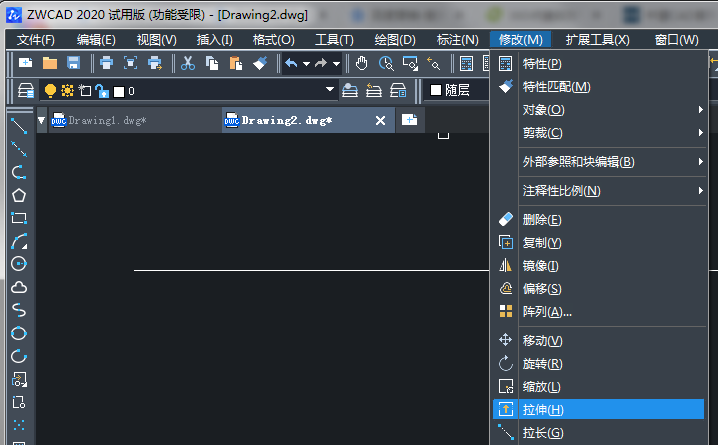
Task: Switch to the Drawing1.dwg tab
Action: point(106,120)
